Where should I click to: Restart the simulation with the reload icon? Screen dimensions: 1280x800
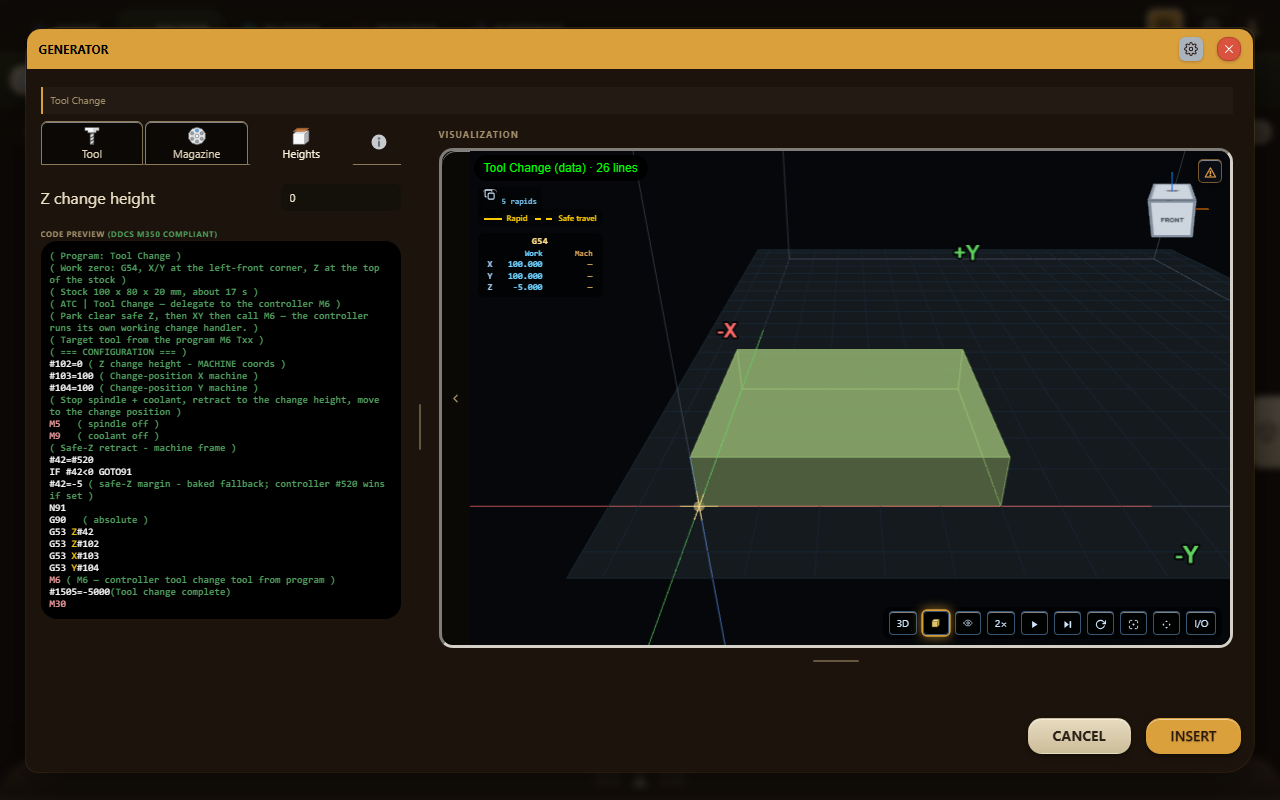click(x=1100, y=623)
